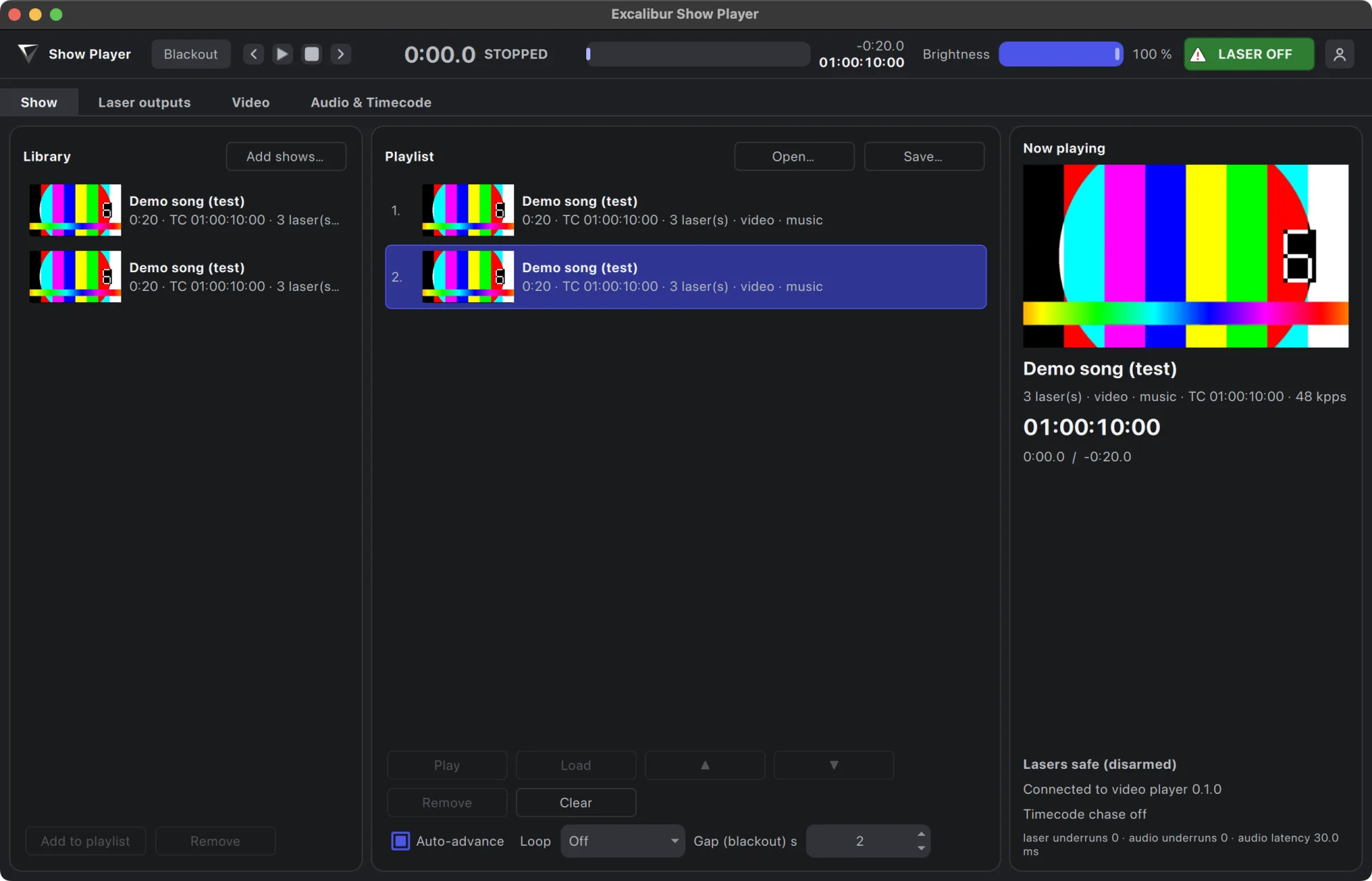
Task: Open the user account icon
Action: pos(1339,54)
